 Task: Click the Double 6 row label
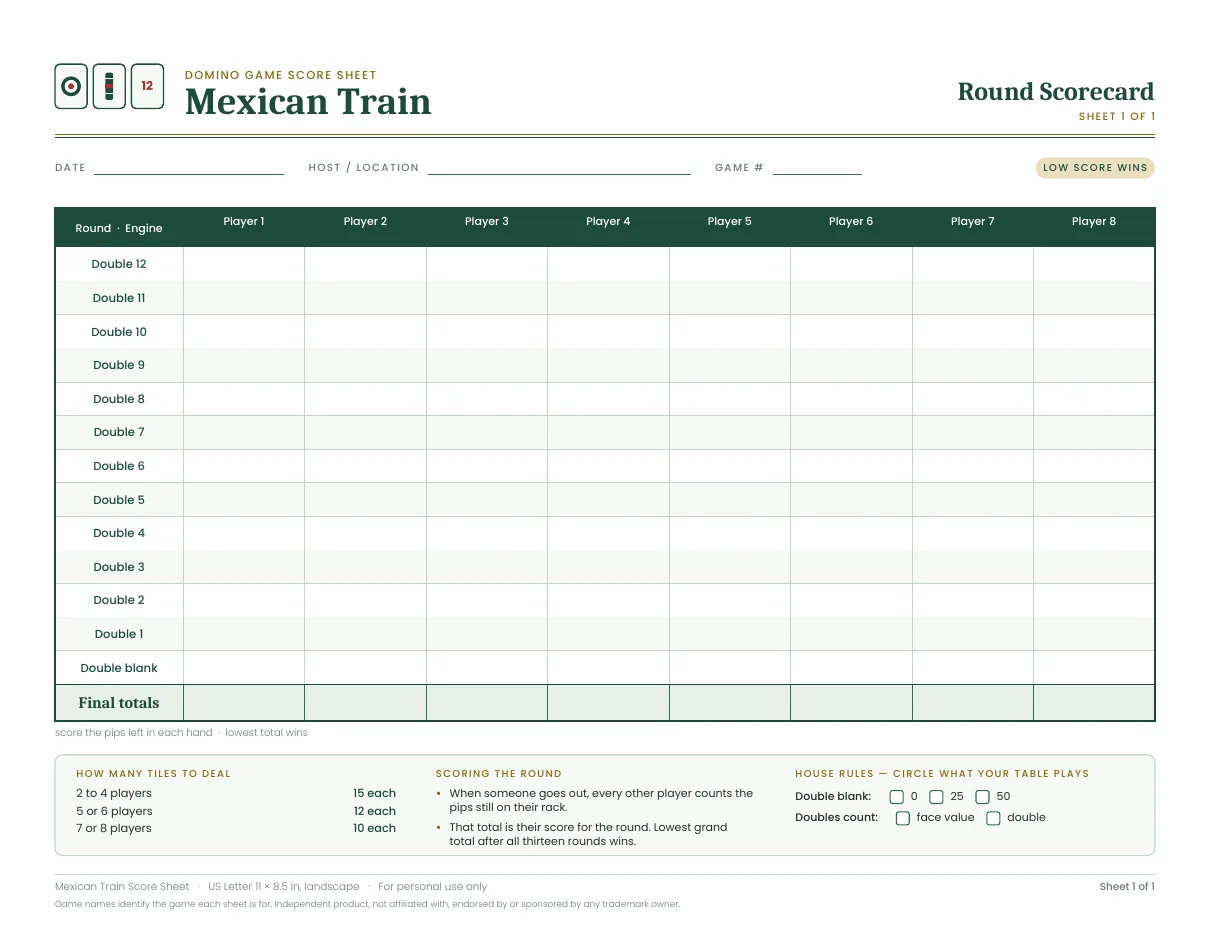(119, 466)
